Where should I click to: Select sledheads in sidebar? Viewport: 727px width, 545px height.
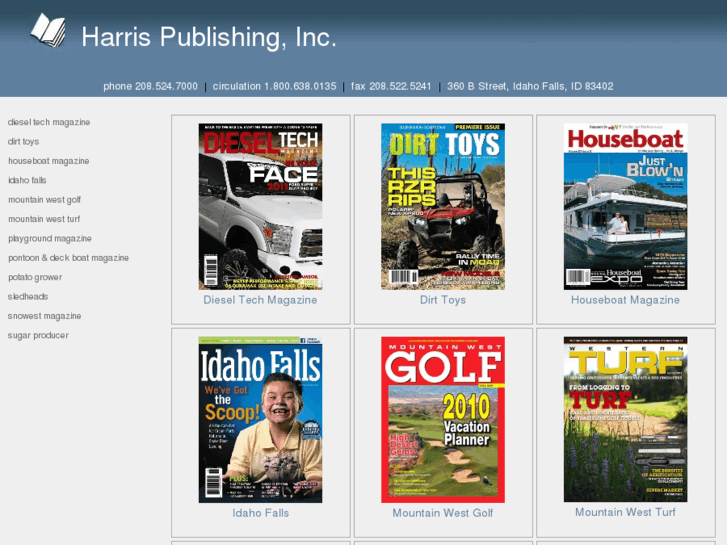point(28,296)
